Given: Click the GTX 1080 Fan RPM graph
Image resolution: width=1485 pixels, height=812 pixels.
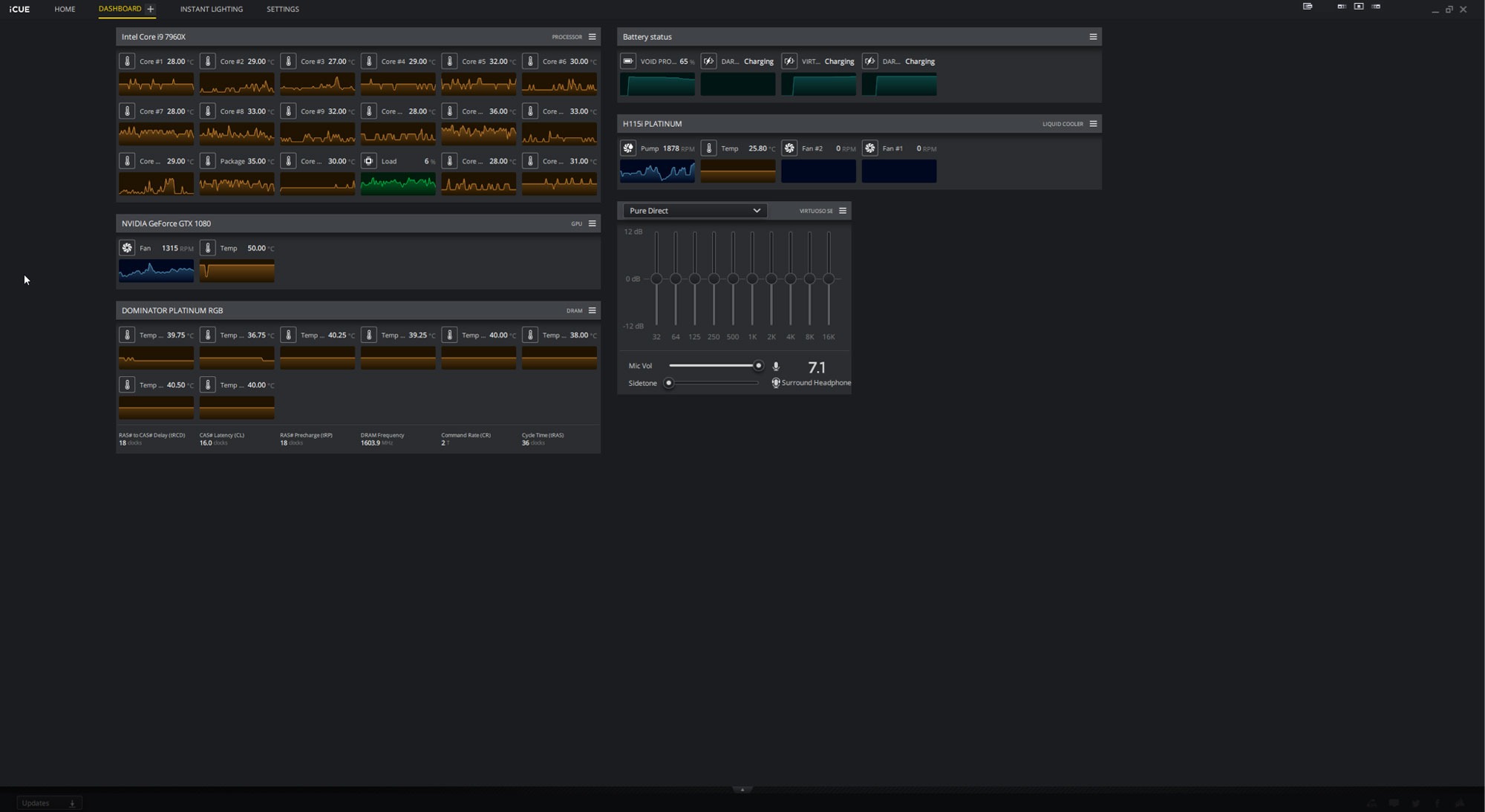Looking at the screenshot, I should tap(156, 271).
